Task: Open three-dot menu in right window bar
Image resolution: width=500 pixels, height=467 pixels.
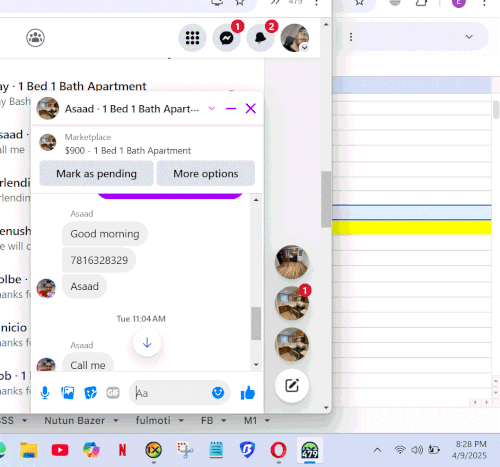Action: (x=351, y=37)
